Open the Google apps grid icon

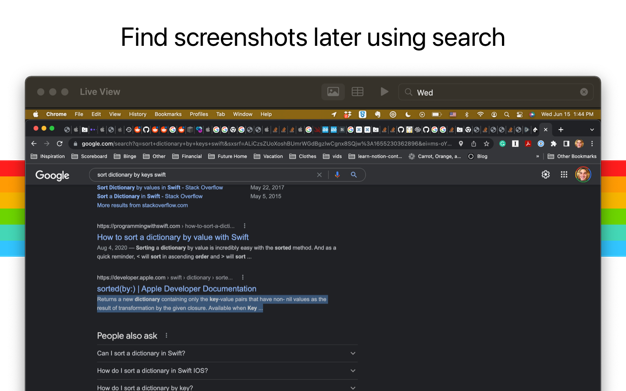pos(564,175)
